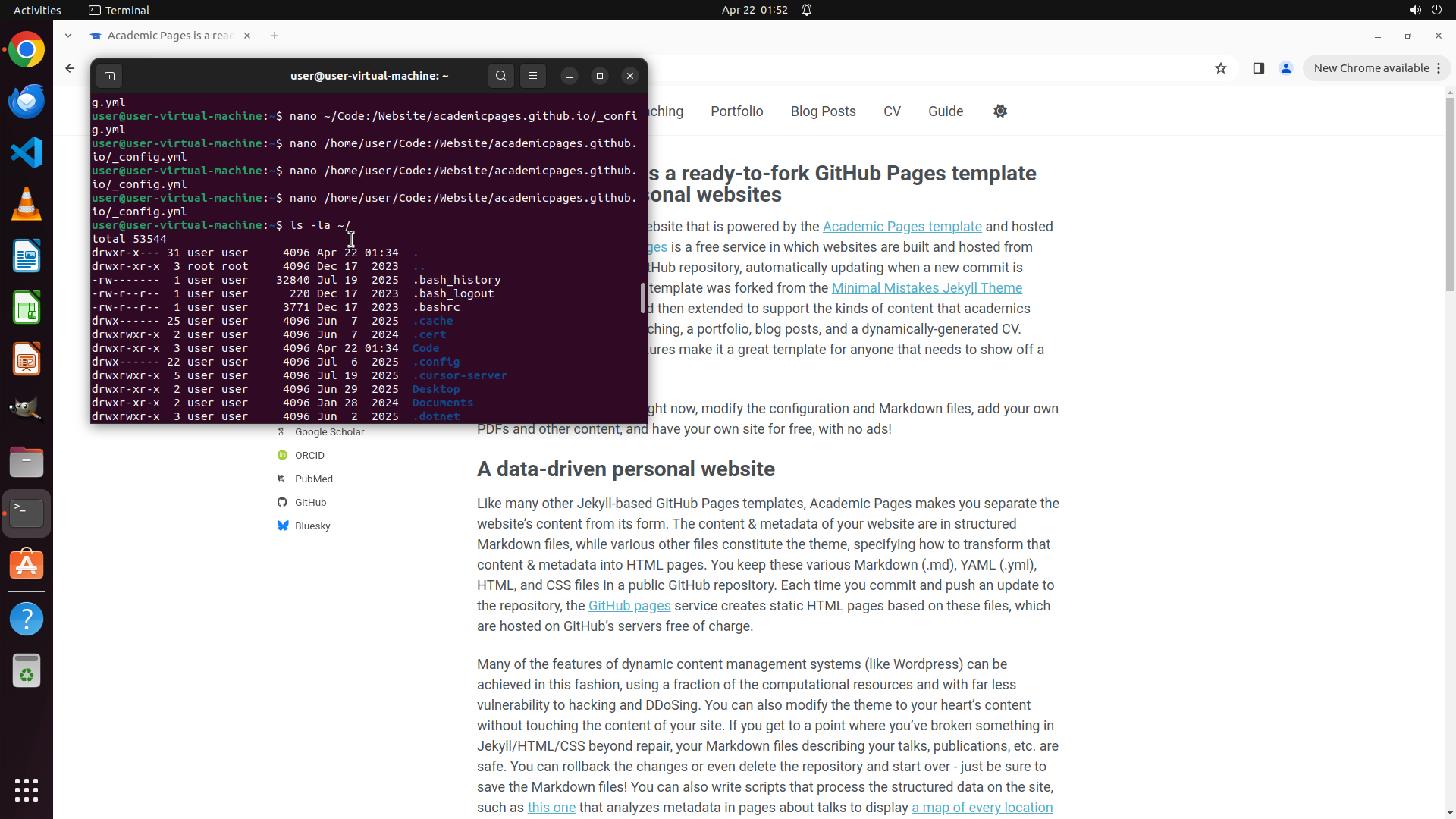This screenshot has width=1456, height=819.
Task: Toggle the notification bell in the top bar
Action: pyautogui.click(x=807, y=10)
